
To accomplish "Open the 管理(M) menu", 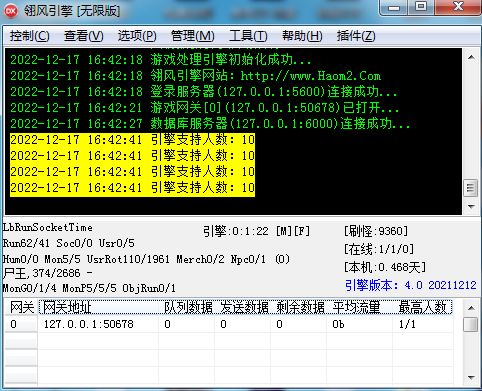I will pos(192,36).
